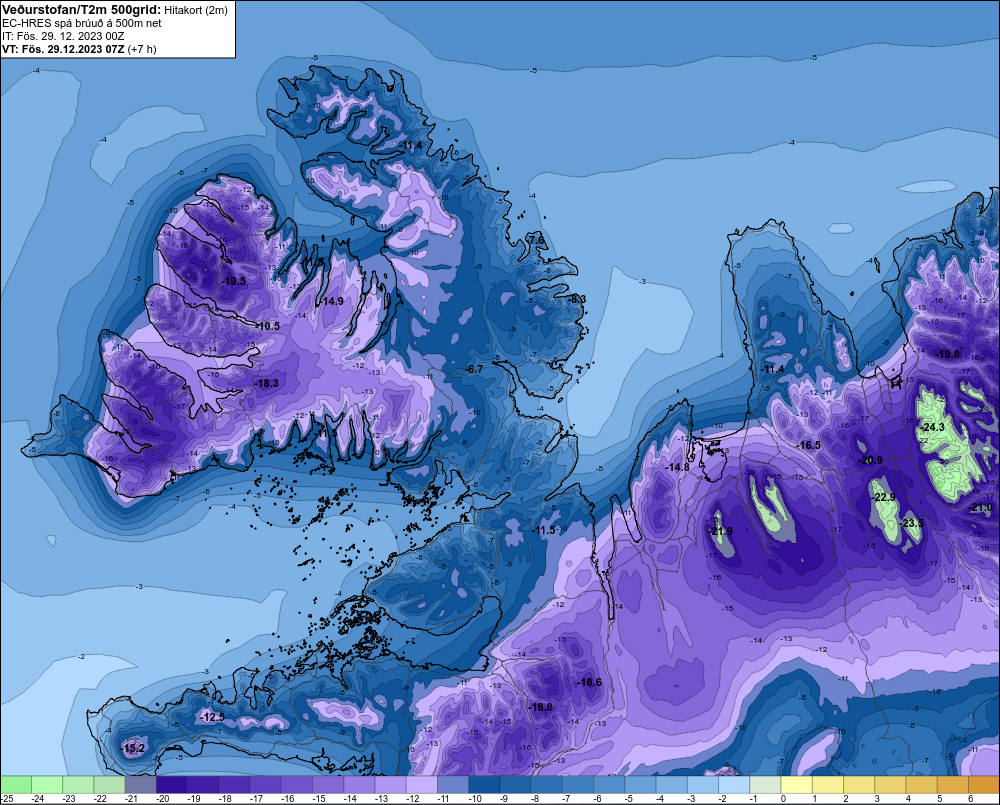Click the title text 'Veðurstofan/T2m 500grid'

tap(80, 10)
